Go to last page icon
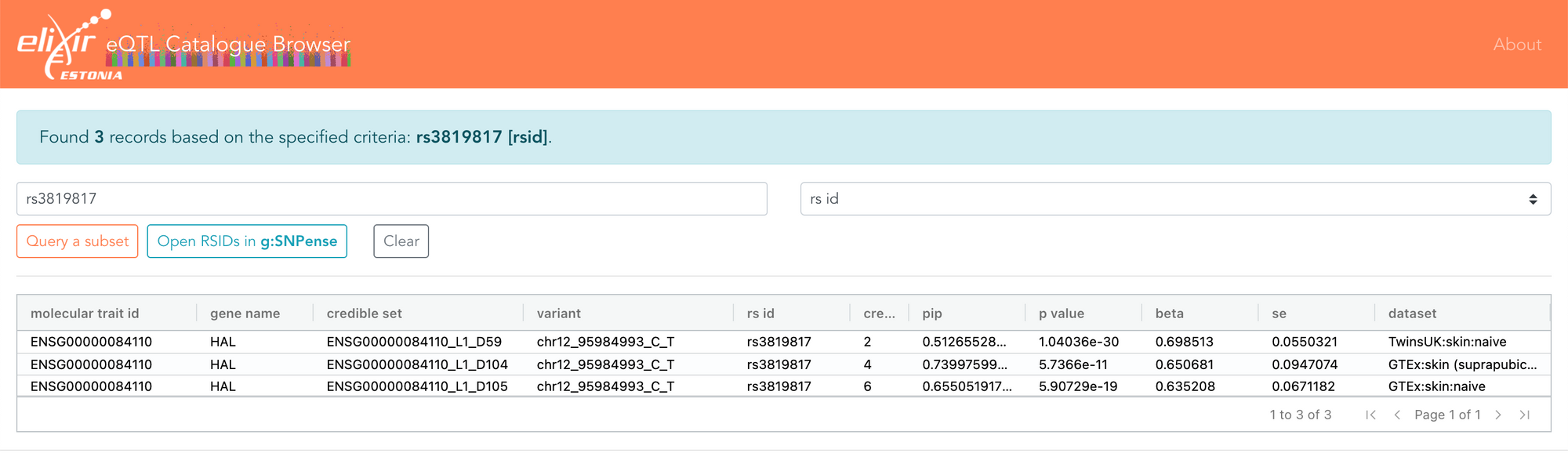The image size is (1568, 453). coord(1525,415)
